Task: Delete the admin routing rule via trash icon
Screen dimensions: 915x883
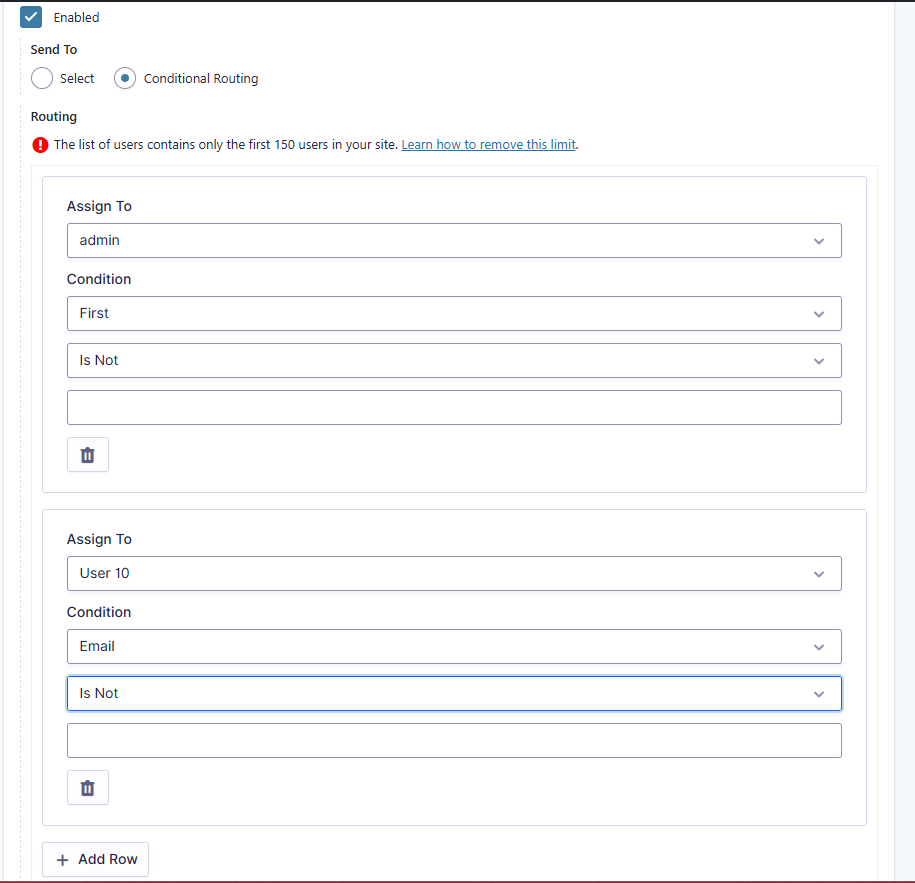Action: 88,455
